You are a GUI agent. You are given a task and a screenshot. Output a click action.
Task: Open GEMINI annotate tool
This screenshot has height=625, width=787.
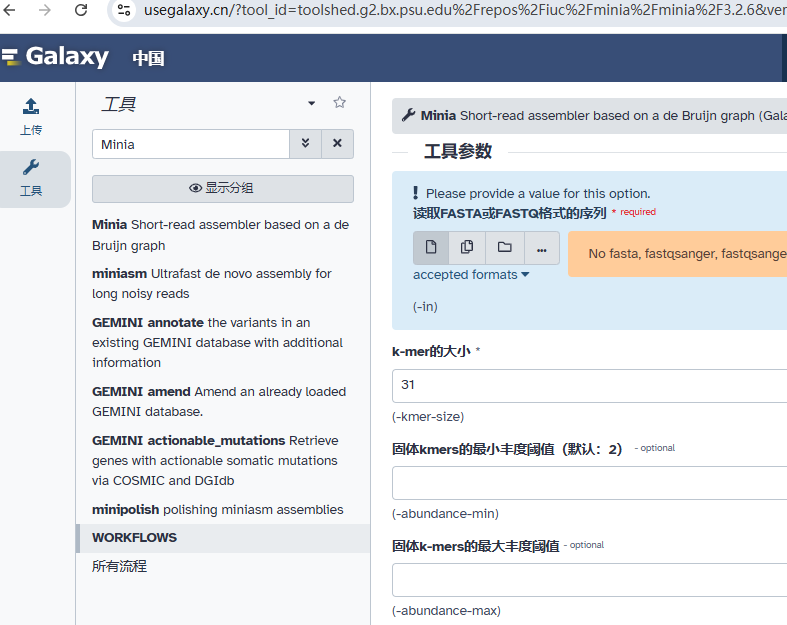coord(217,342)
